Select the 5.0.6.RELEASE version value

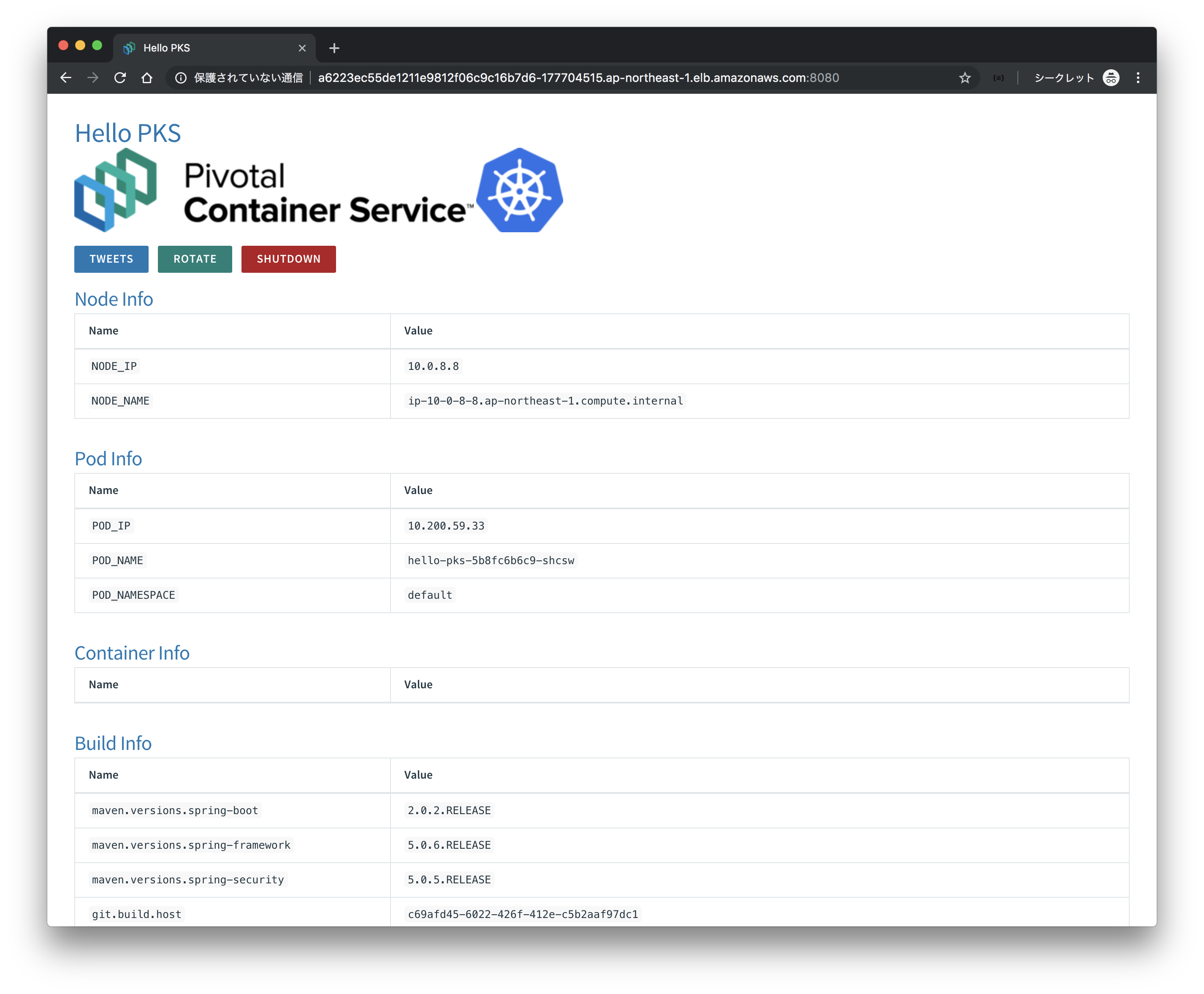450,845
